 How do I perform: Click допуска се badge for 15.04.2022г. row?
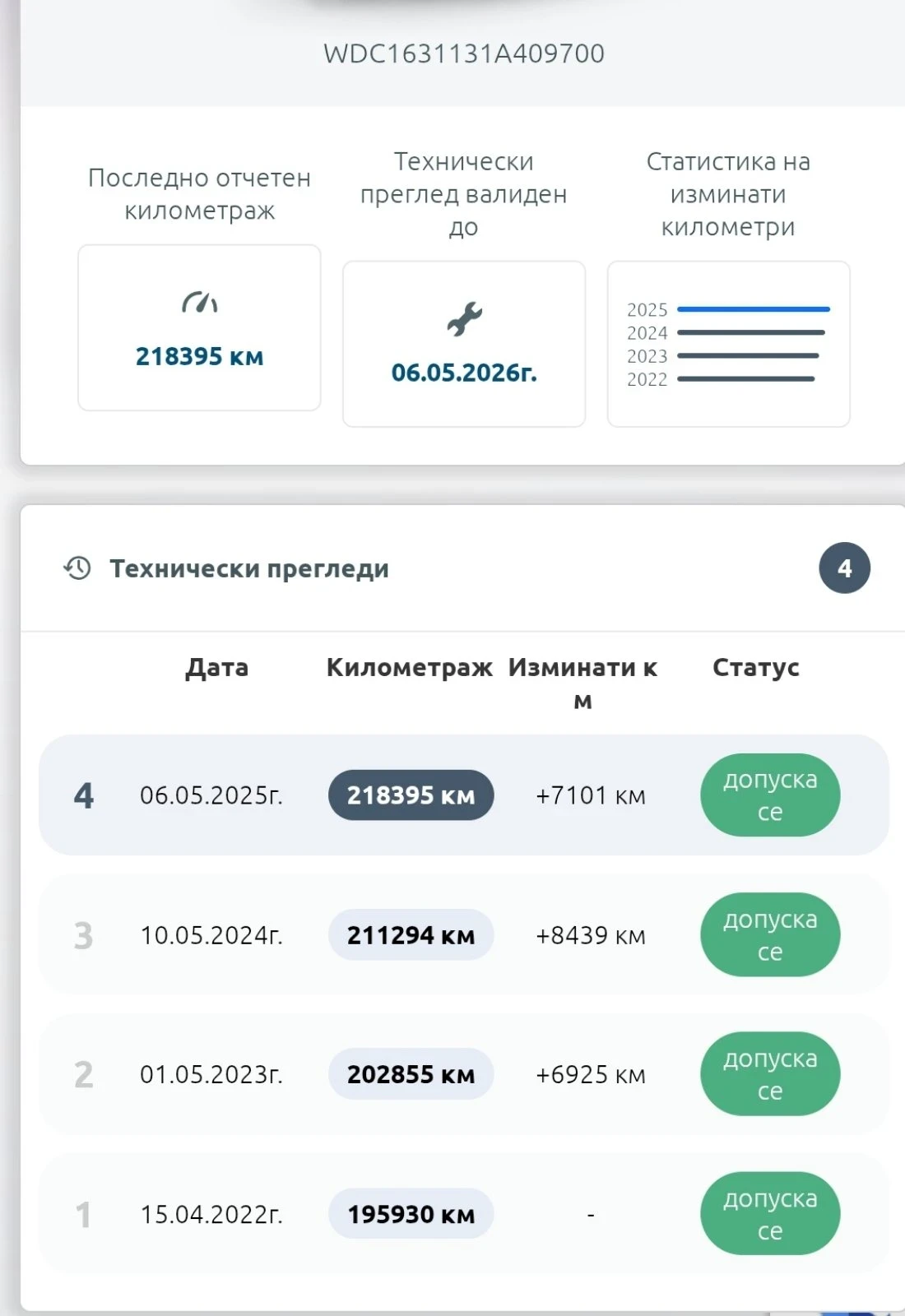click(770, 1214)
